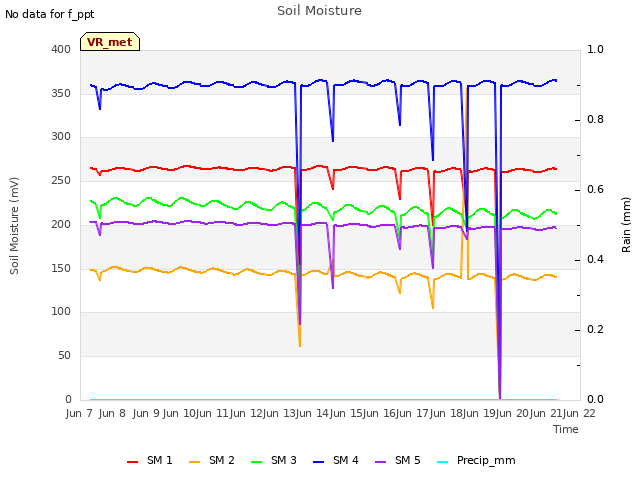Image resolution: width=640 pixels, height=480 pixels.
Task: Click the 'No data for f_ppt' message
Action: [x=50, y=15]
